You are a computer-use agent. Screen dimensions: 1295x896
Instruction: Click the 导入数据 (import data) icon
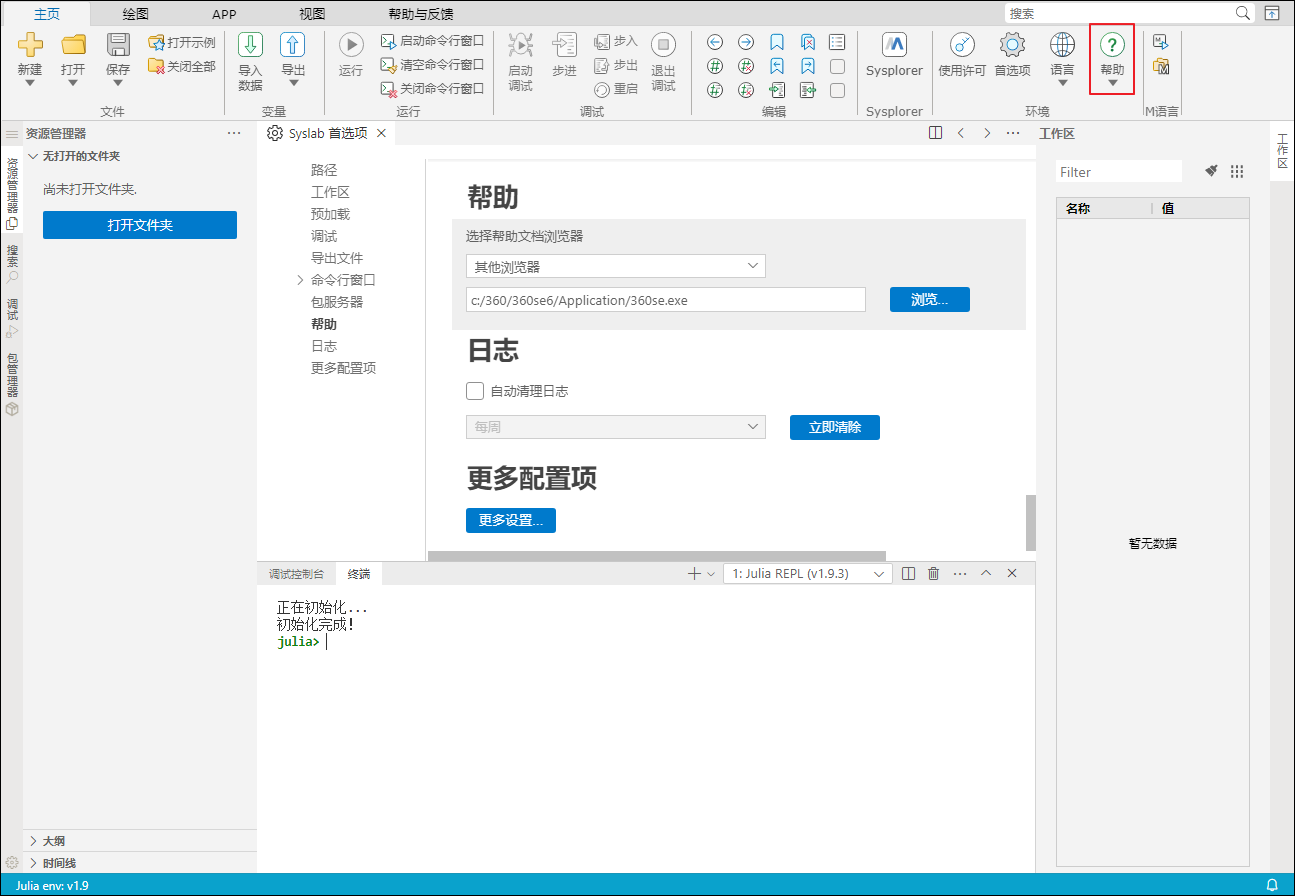pos(250,46)
